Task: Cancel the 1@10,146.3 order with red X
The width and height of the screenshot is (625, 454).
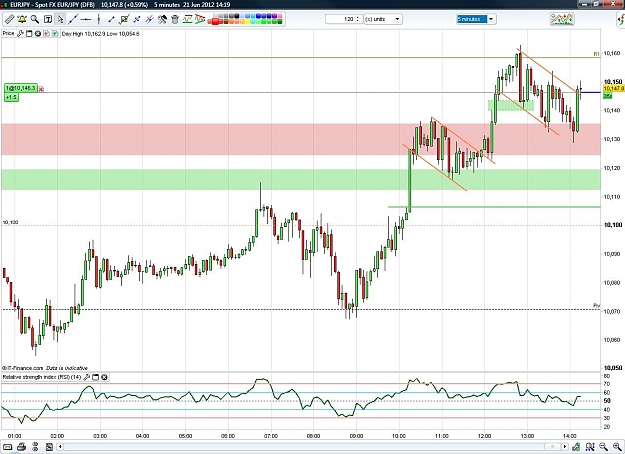Action: click(x=41, y=89)
